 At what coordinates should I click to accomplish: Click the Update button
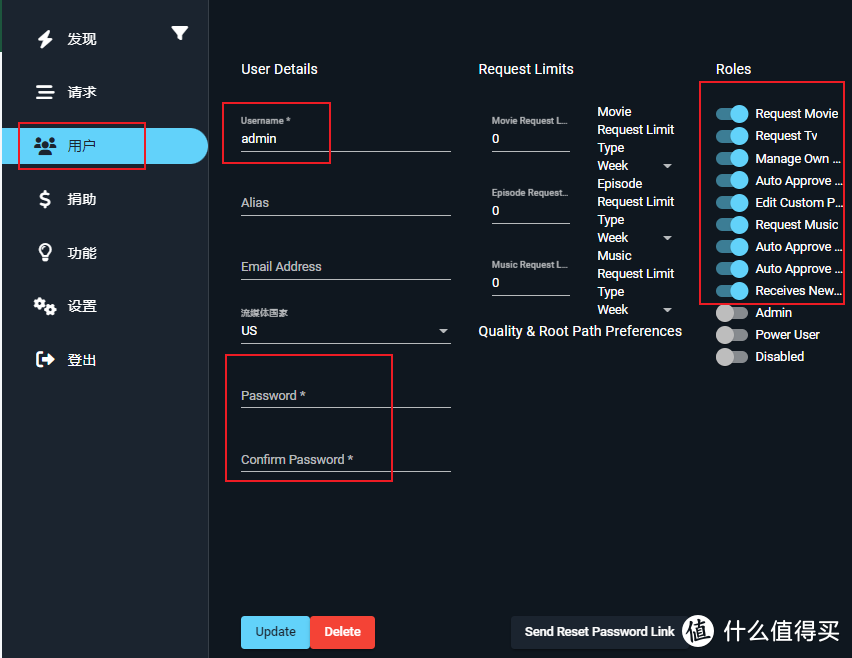coord(275,632)
